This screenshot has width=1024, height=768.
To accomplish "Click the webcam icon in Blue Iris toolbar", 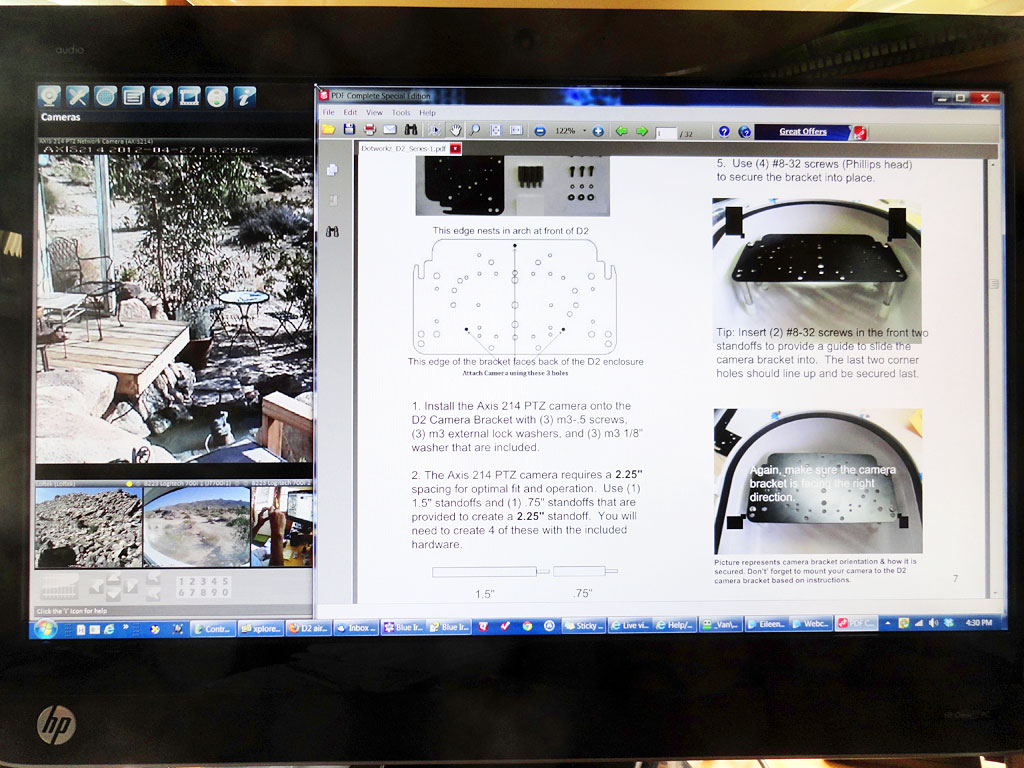I will pos(50,96).
